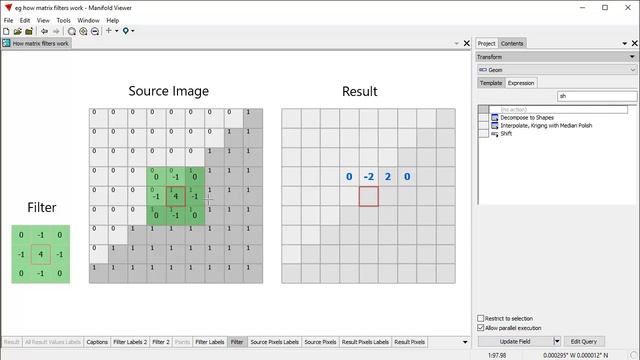
Task: Open the View menu
Action: (43, 20)
